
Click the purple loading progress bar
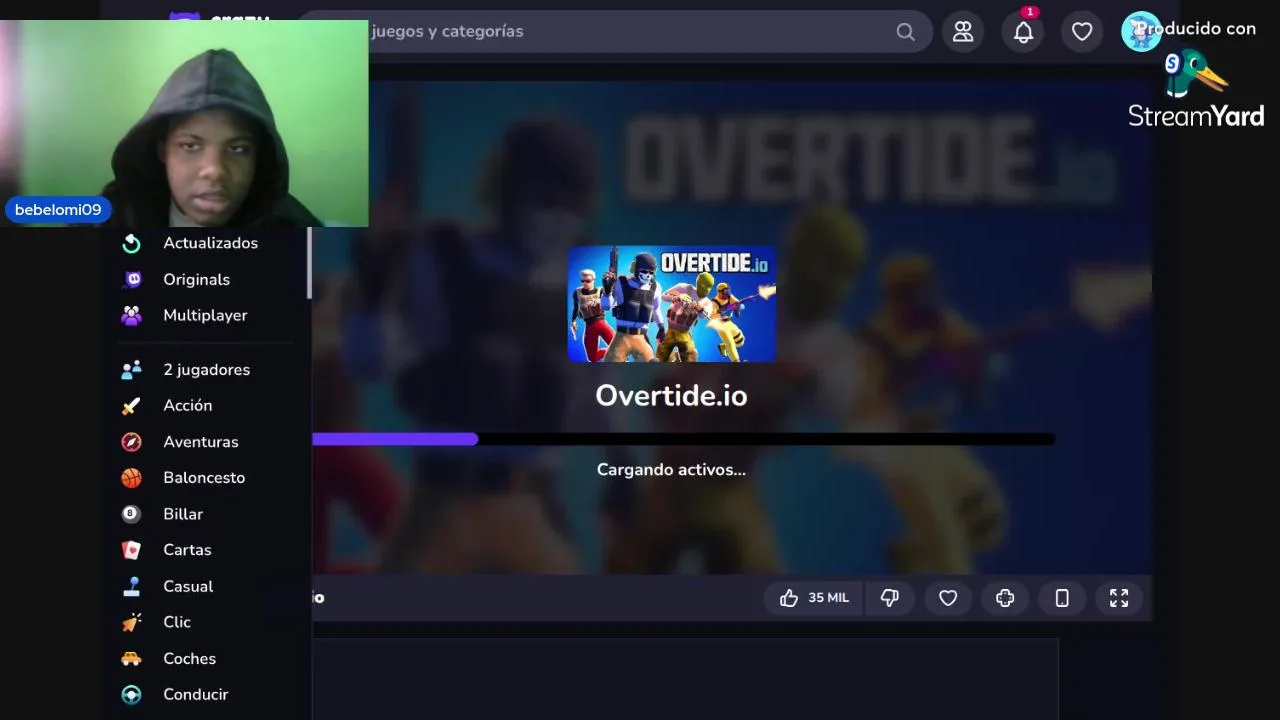pyautogui.click(x=395, y=439)
